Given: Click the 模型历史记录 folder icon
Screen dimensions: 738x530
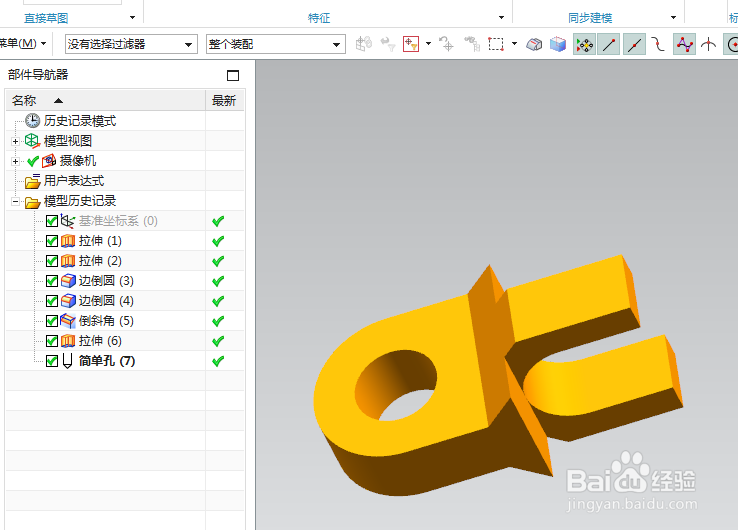Looking at the screenshot, I should click(32, 201).
